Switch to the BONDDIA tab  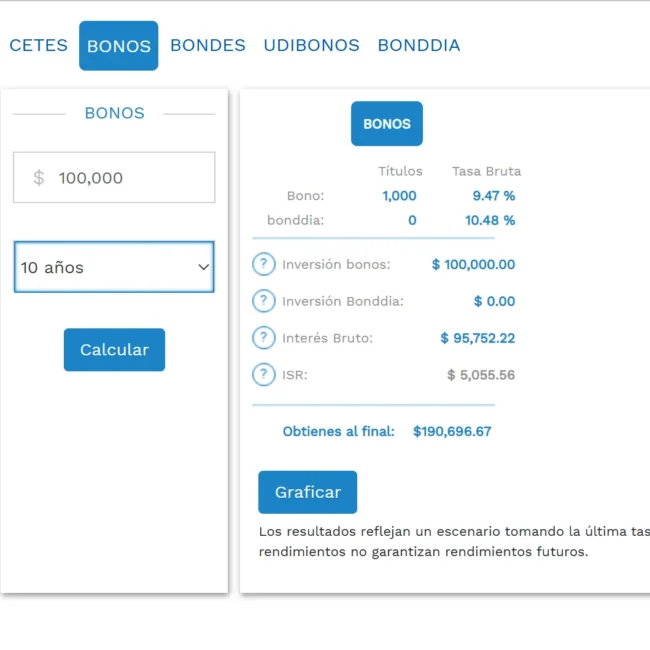tap(418, 45)
